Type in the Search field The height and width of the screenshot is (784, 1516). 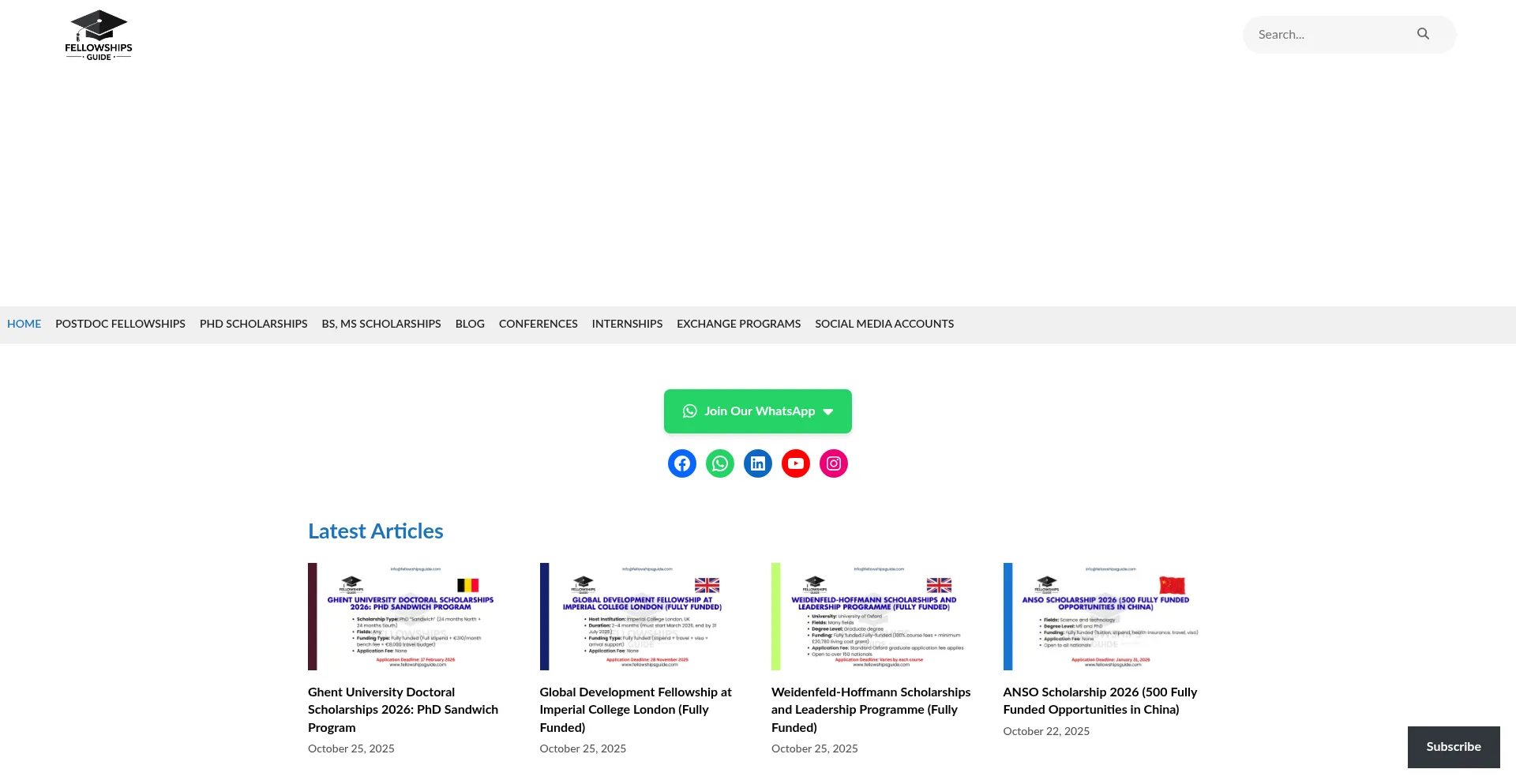pos(1330,35)
